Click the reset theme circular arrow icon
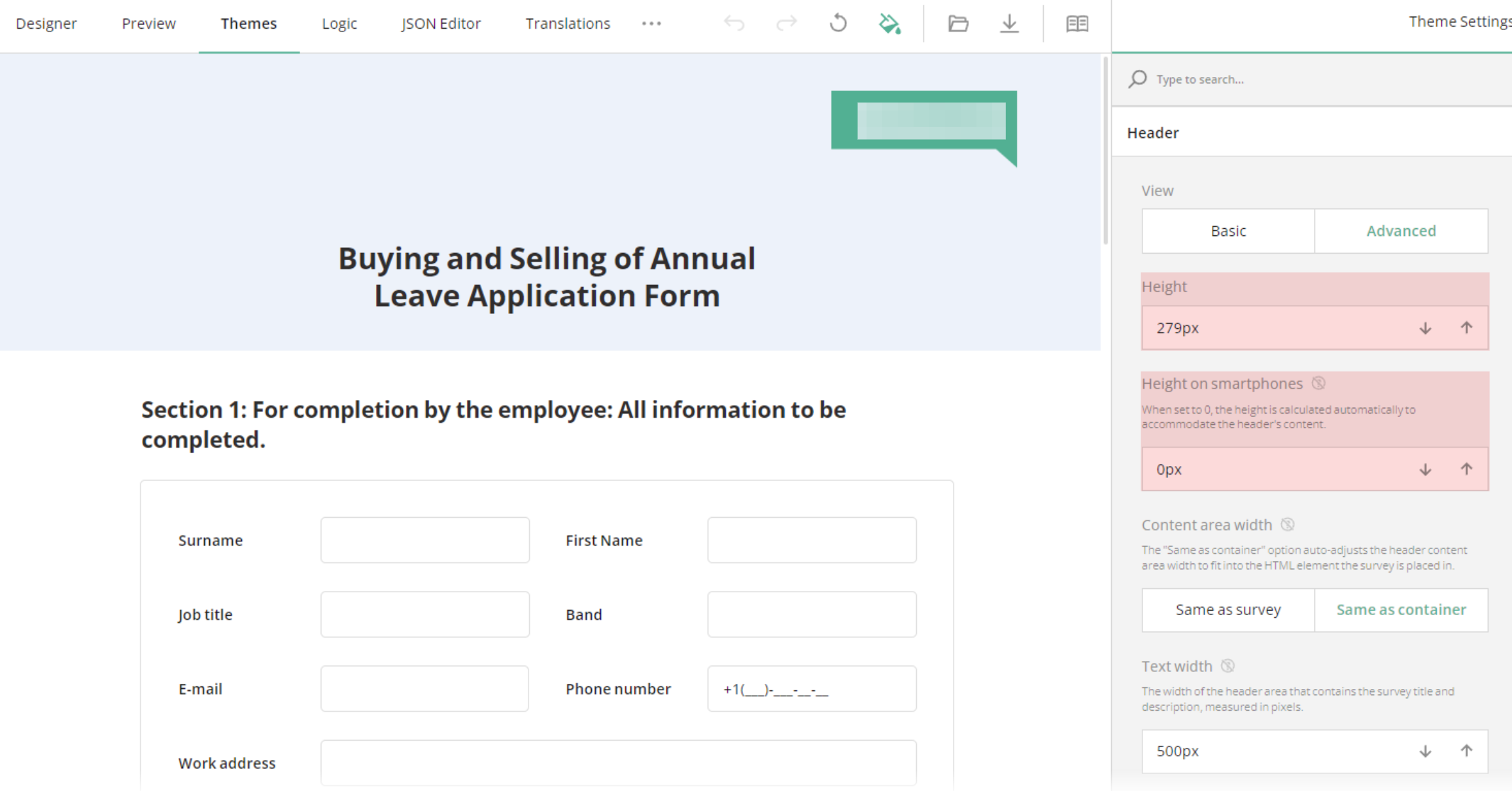This screenshot has width=1512, height=791. point(838,24)
